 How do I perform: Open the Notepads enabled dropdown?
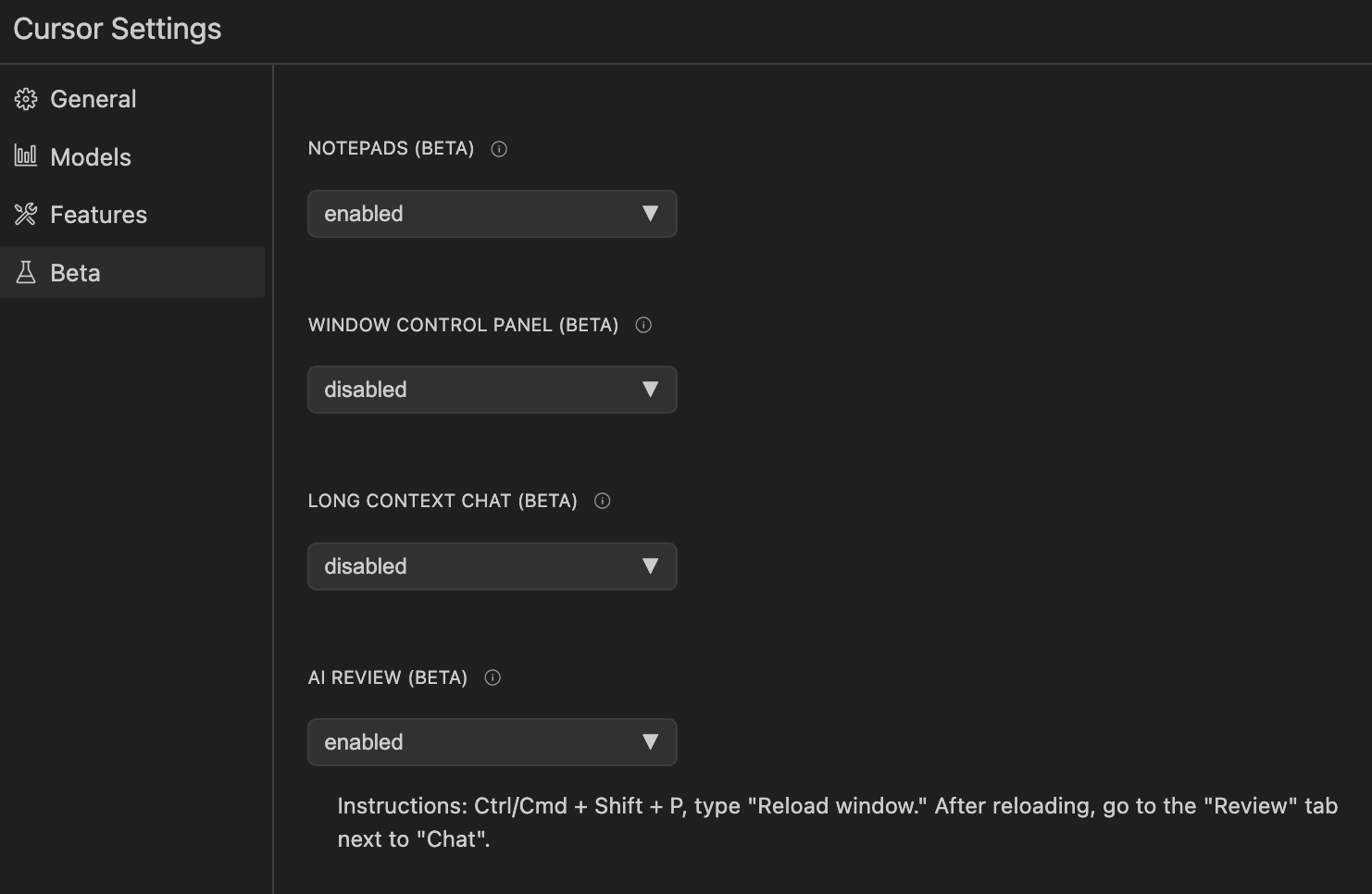click(493, 214)
